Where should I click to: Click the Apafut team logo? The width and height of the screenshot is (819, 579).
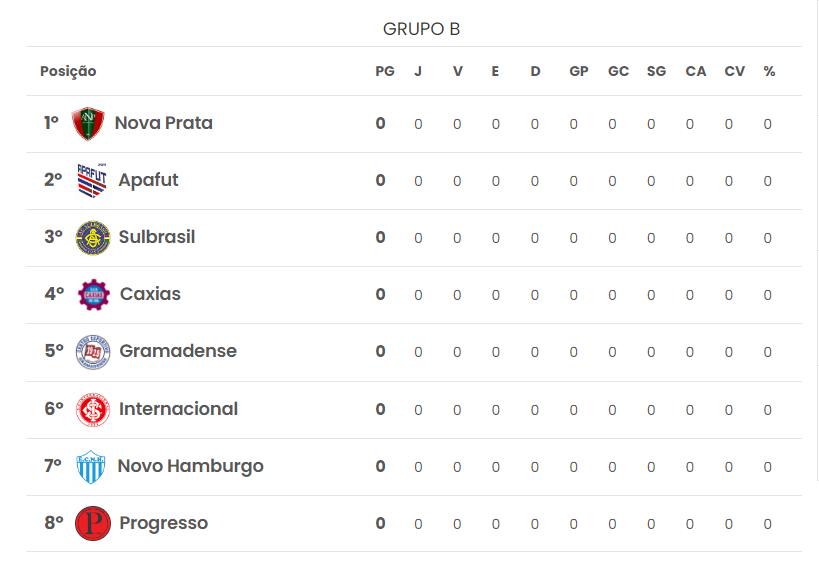[x=92, y=181]
